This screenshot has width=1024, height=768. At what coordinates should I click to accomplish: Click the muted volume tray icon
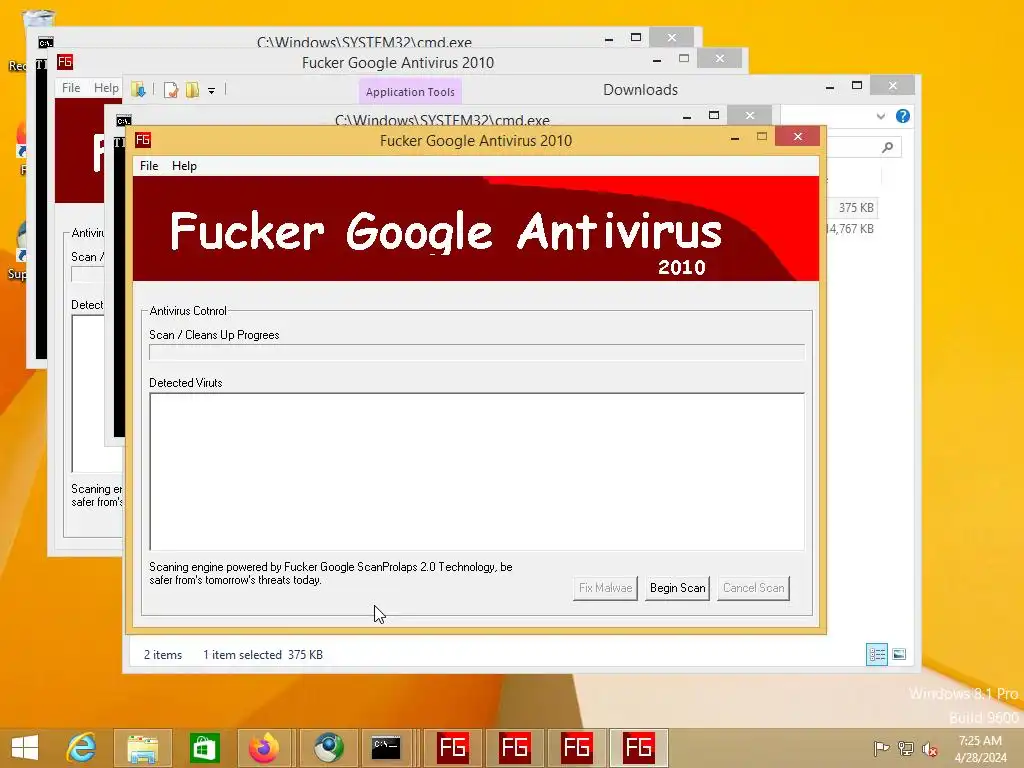pos(930,748)
